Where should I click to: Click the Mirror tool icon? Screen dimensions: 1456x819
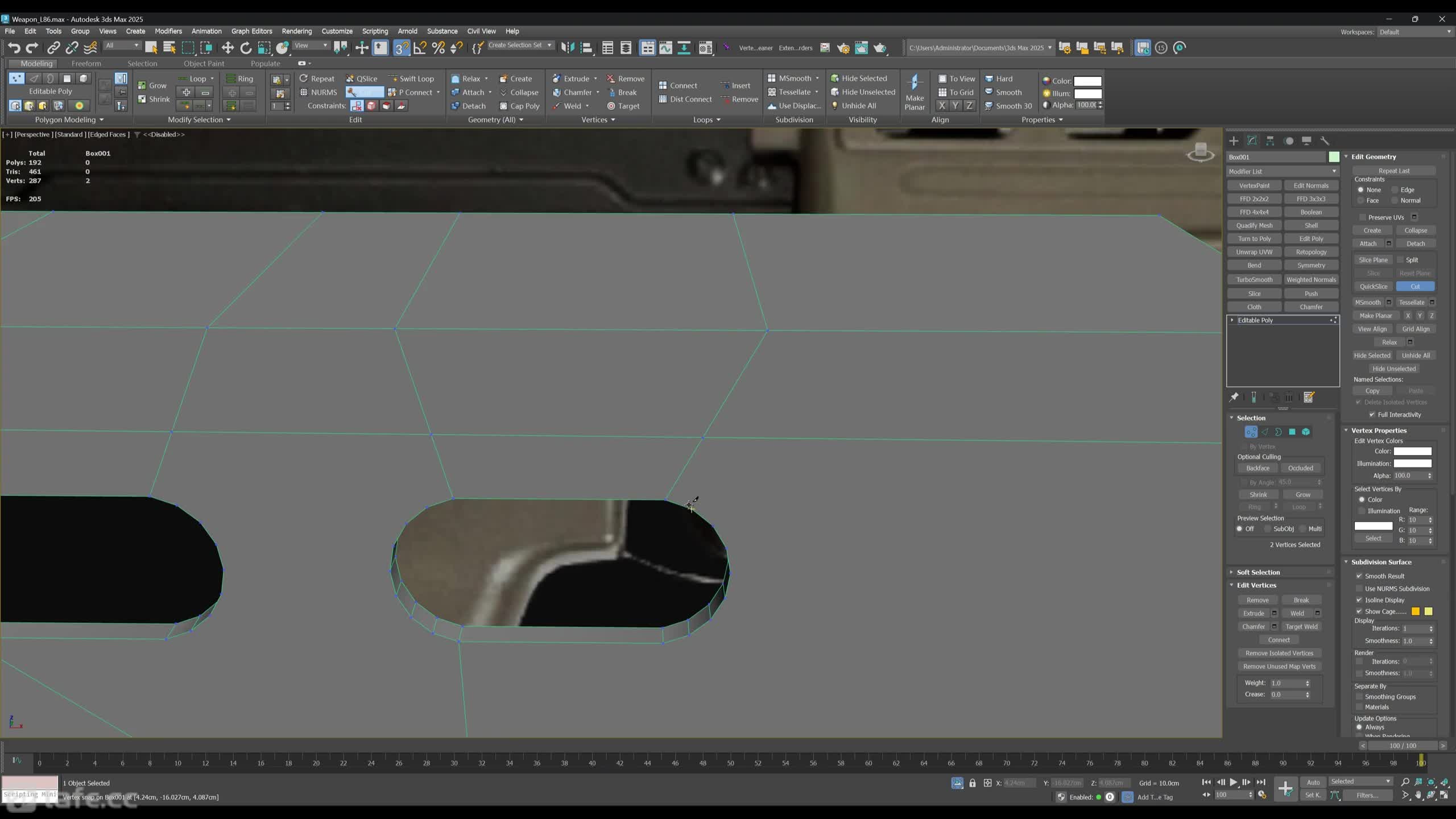(x=568, y=48)
